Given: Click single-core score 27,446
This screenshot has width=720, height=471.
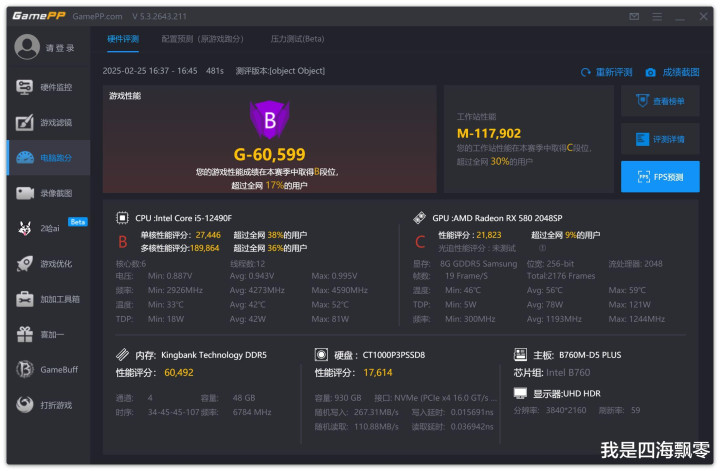Looking at the screenshot, I should 208,235.
